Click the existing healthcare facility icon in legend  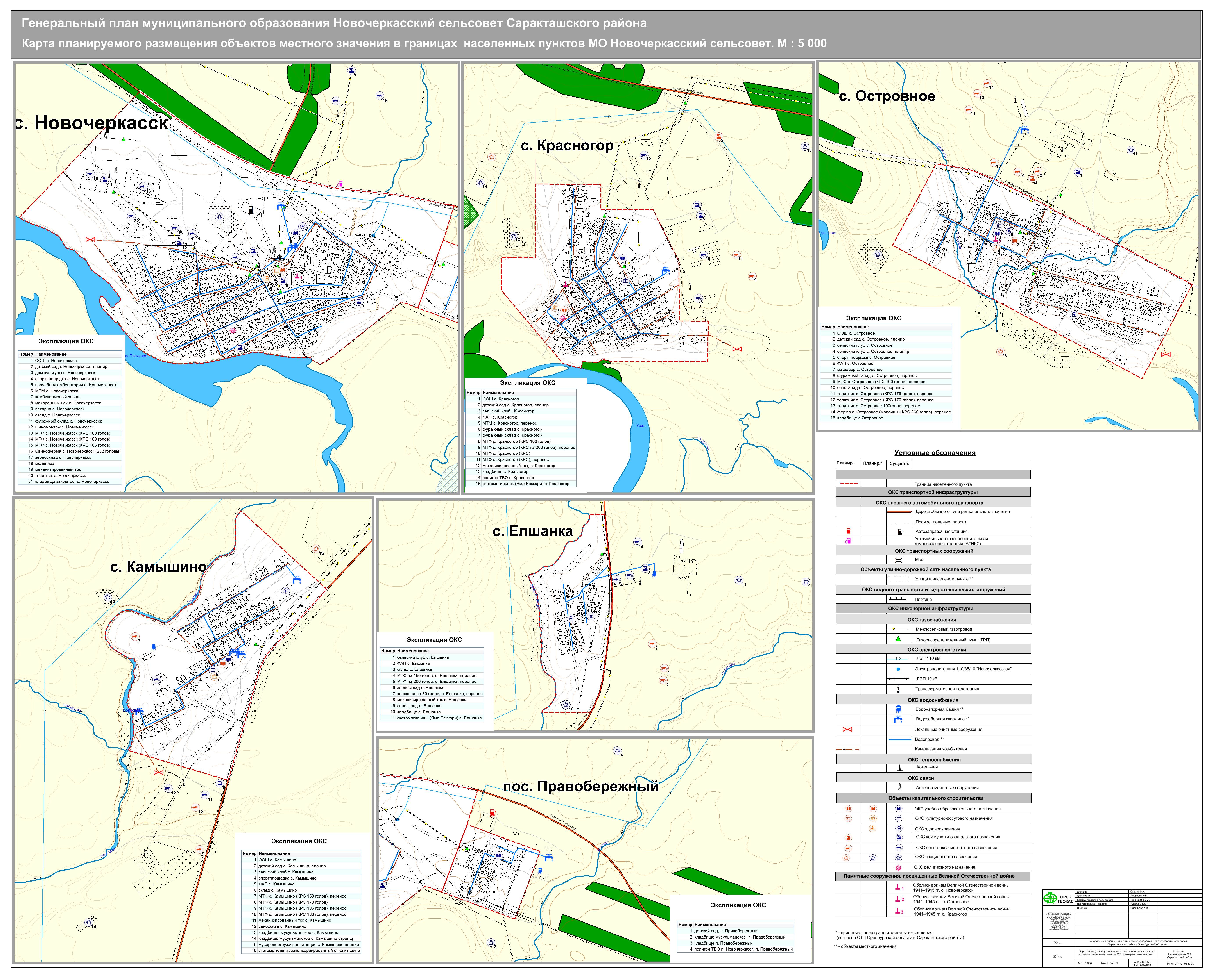click(899, 828)
